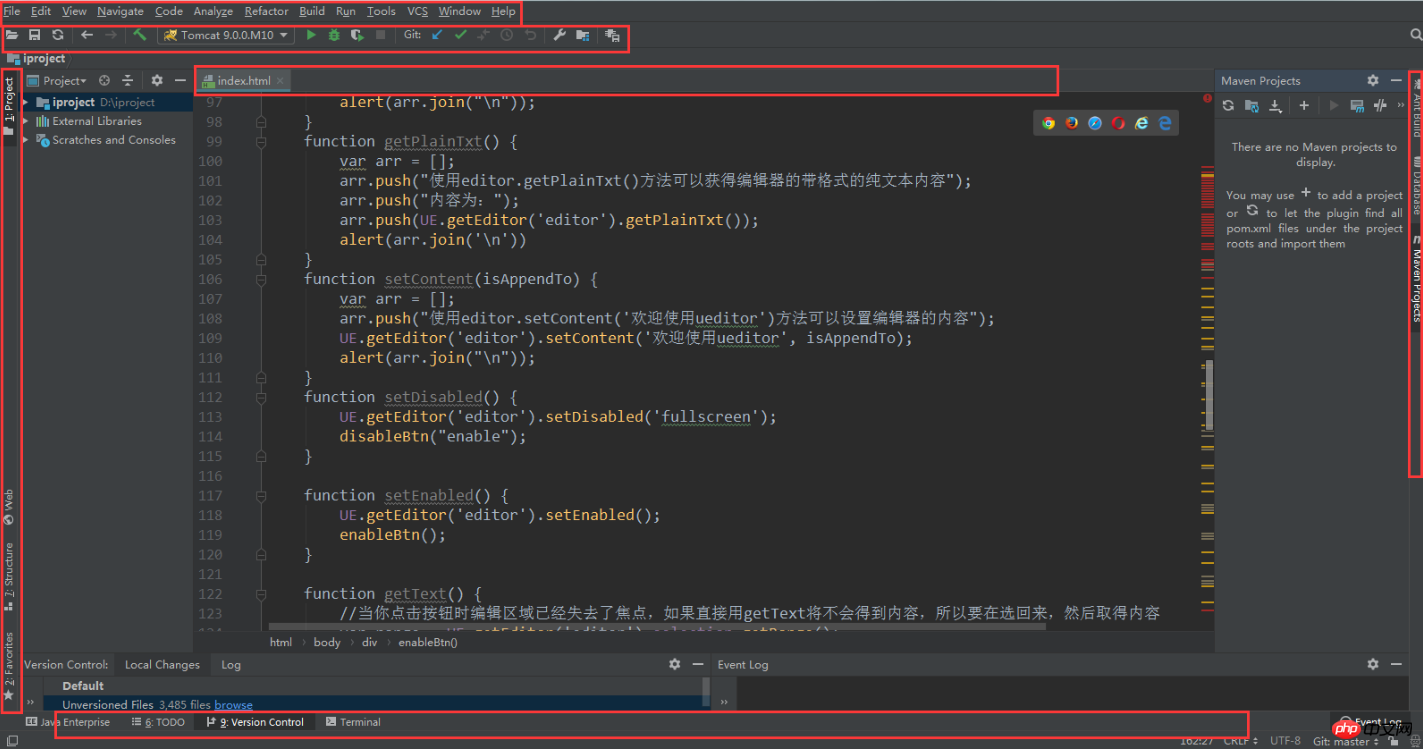
Task: Hide the Maven Projects panel
Action: tap(1396, 80)
